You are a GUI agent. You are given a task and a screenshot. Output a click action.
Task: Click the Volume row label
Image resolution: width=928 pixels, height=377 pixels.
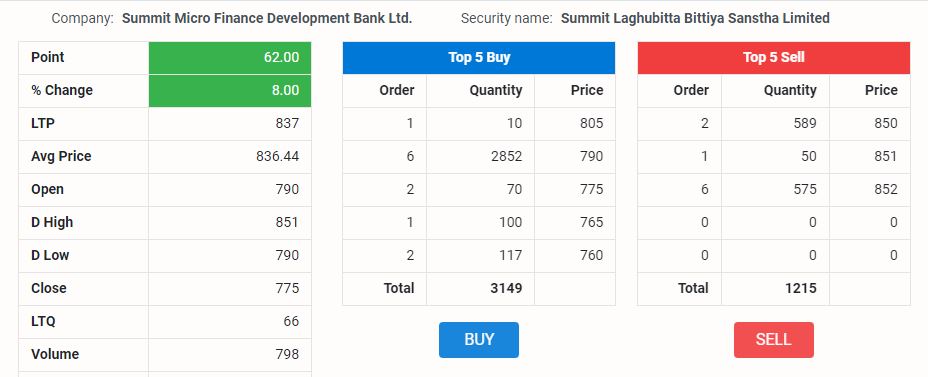[55, 354]
